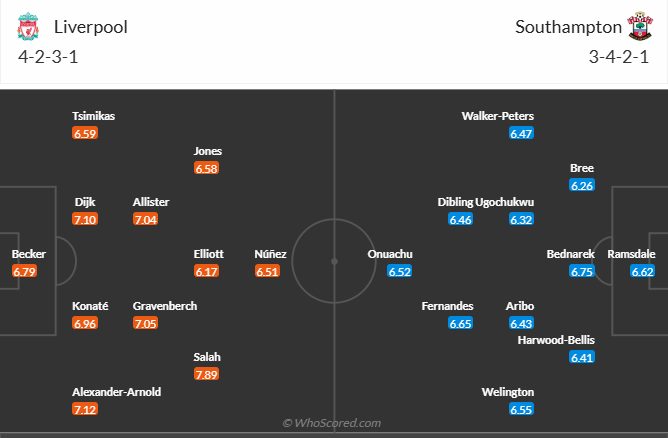Click the Liverpool club crest icon
The width and height of the screenshot is (668, 438).
27,28
